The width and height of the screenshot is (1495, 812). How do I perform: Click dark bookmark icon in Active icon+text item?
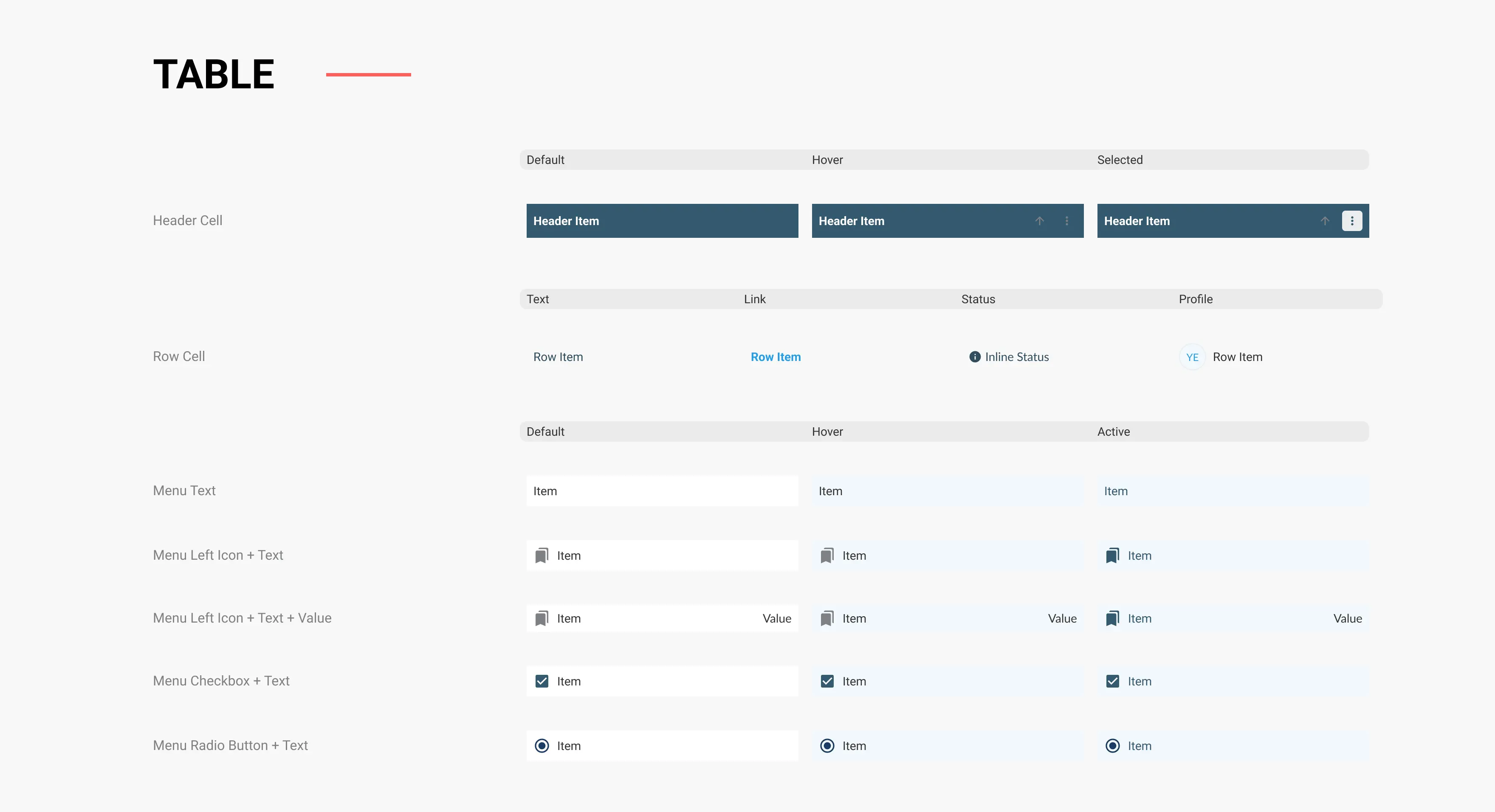pyautogui.click(x=1112, y=555)
